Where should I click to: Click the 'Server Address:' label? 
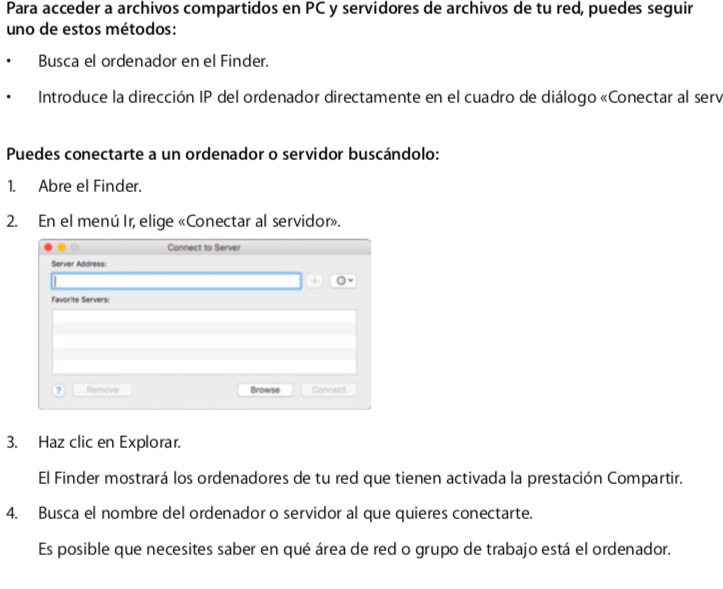79,264
